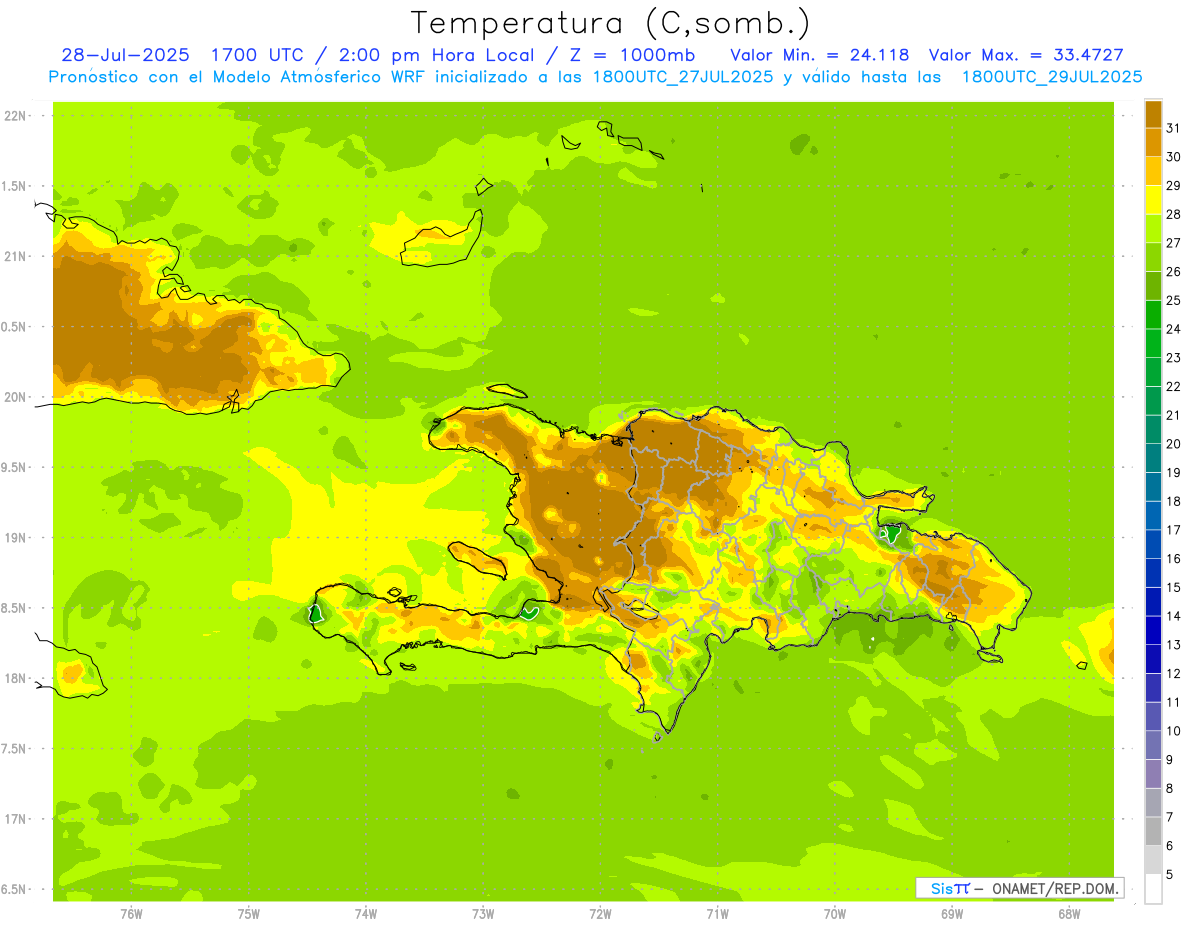Click the 68W longitude axis label
The width and height of the screenshot is (1200, 927).
tap(1069, 913)
